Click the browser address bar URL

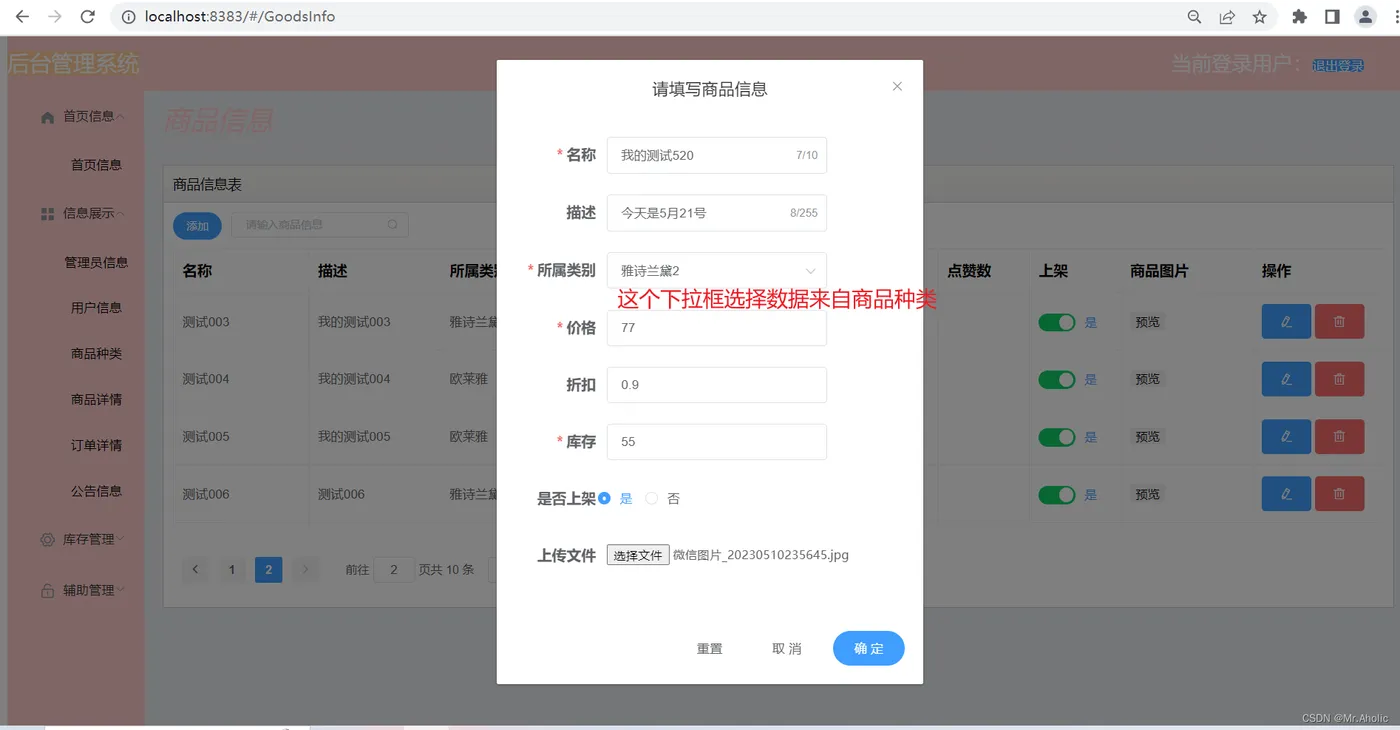pos(240,17)
